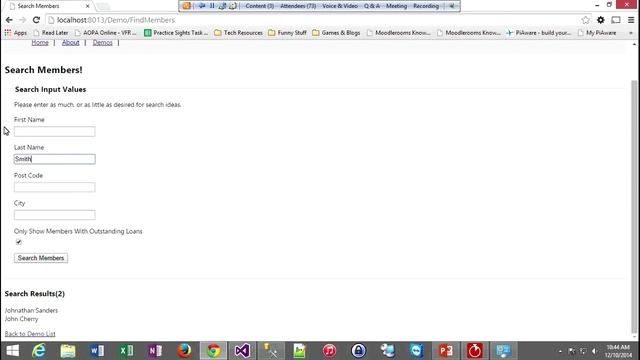
Task: Switch to Chrome in the taskbar
Action: 213,351
